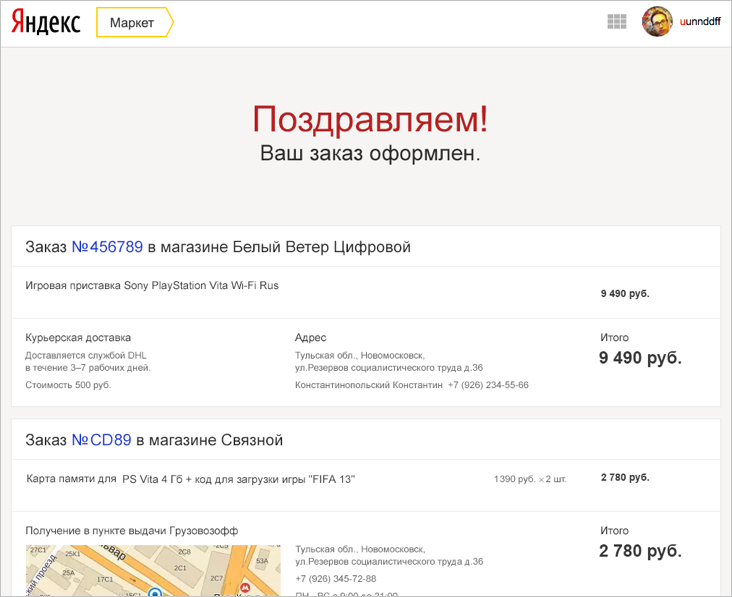Click the 'Связной' store name
The width and height of the screenshot is (732, 597).
[252, 440]
